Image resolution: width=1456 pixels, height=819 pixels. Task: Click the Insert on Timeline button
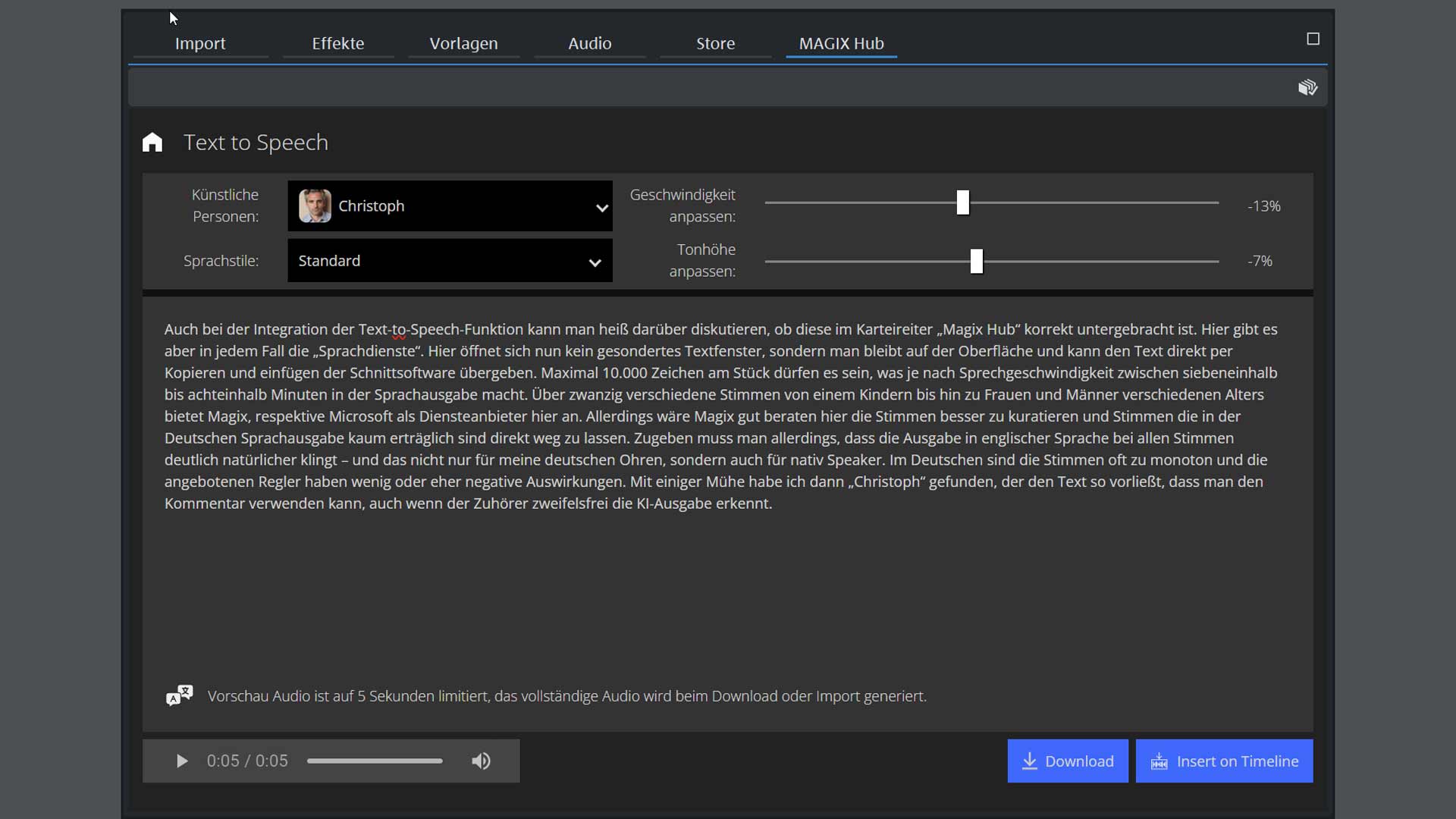pos(1224,761)
